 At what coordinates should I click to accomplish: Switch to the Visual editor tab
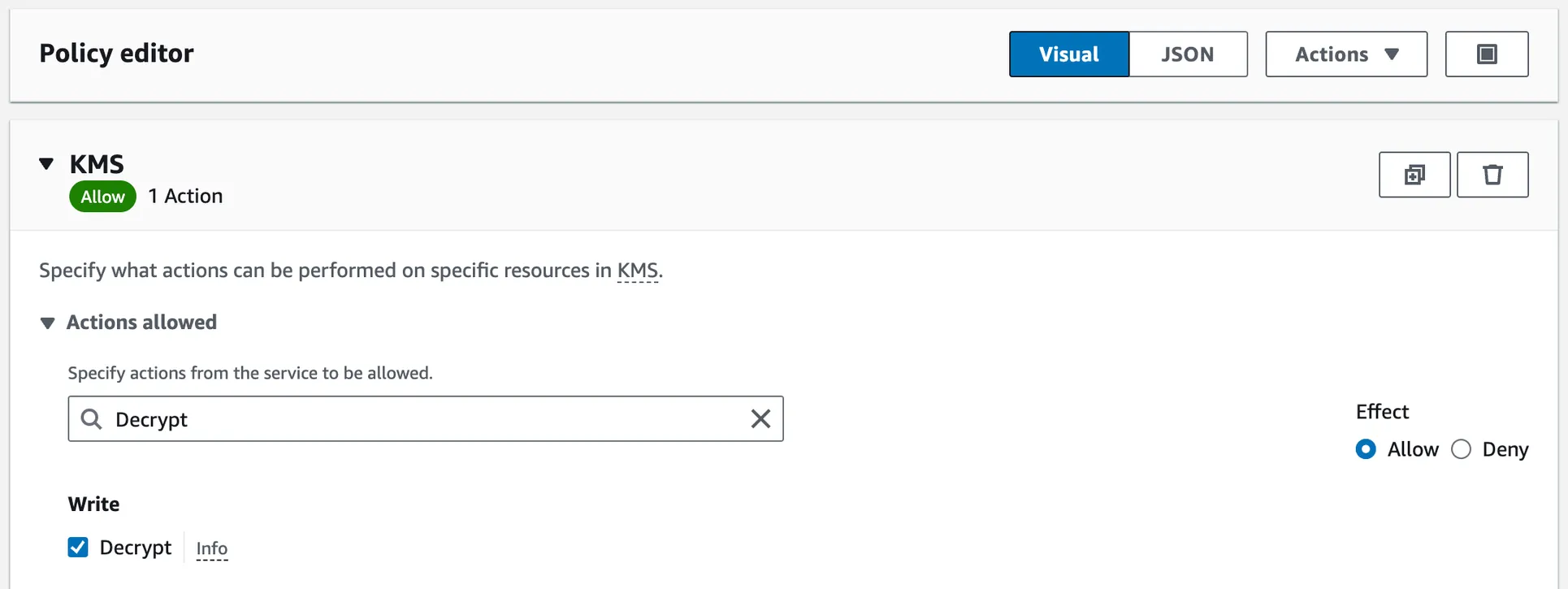click(x=1068, y=54)
